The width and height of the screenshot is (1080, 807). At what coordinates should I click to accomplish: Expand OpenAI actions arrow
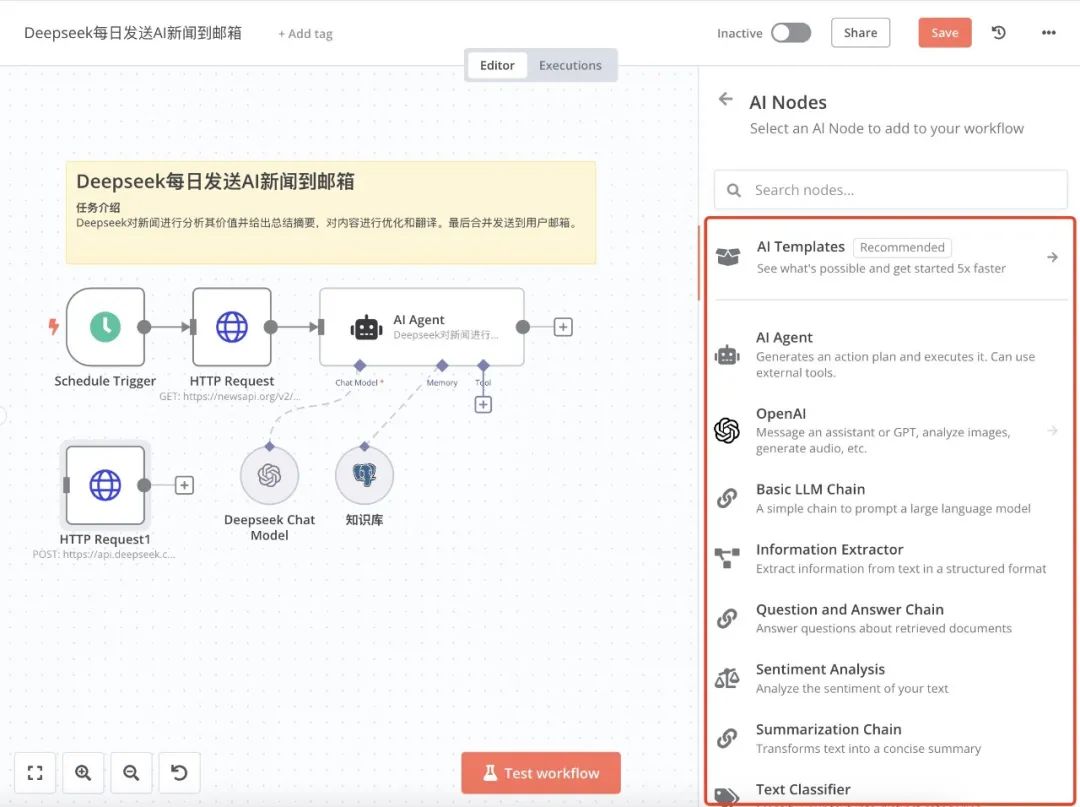pyautogui.click(x=1052, y=430)
